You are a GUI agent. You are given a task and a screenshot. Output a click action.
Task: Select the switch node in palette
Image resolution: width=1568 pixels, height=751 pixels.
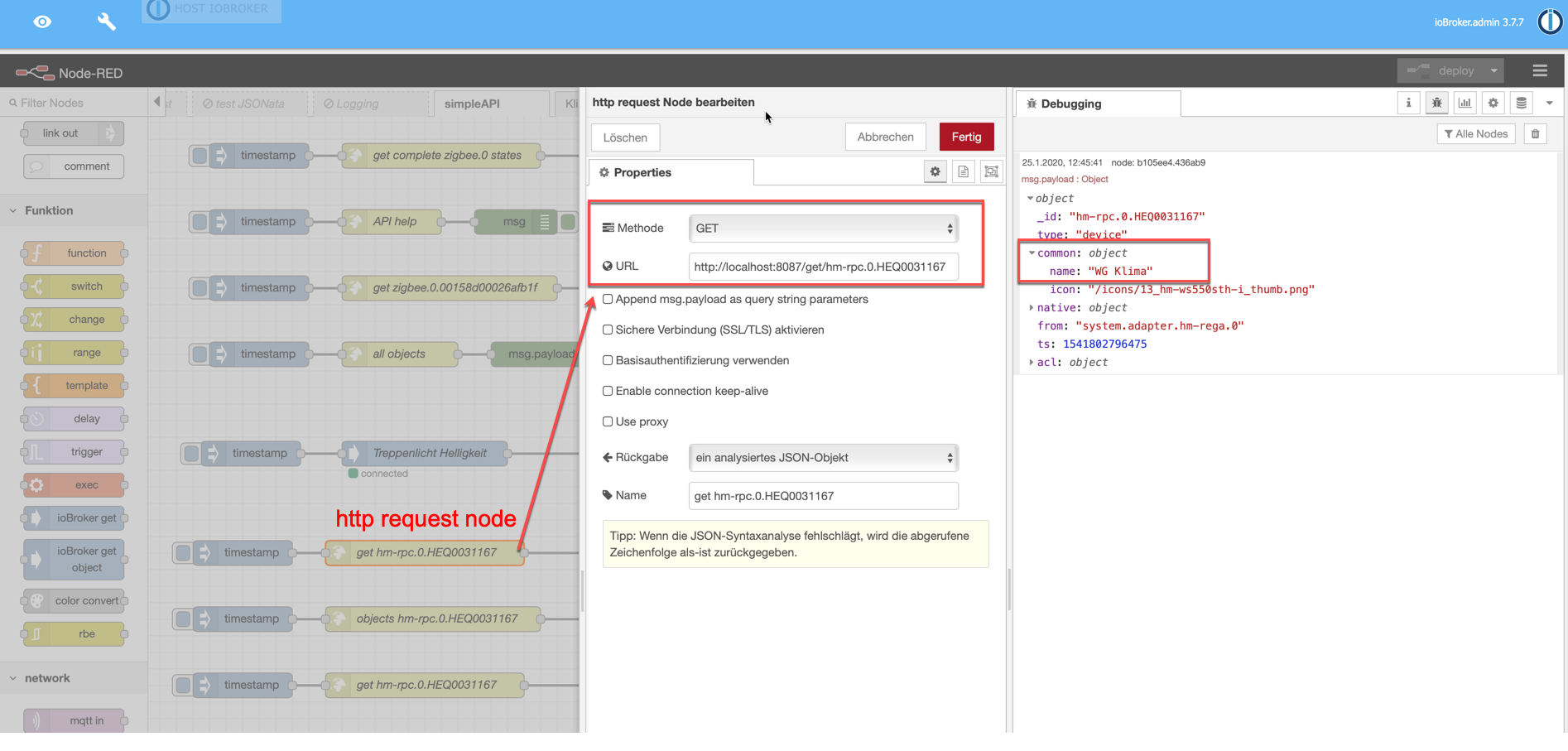coord(75,286)
